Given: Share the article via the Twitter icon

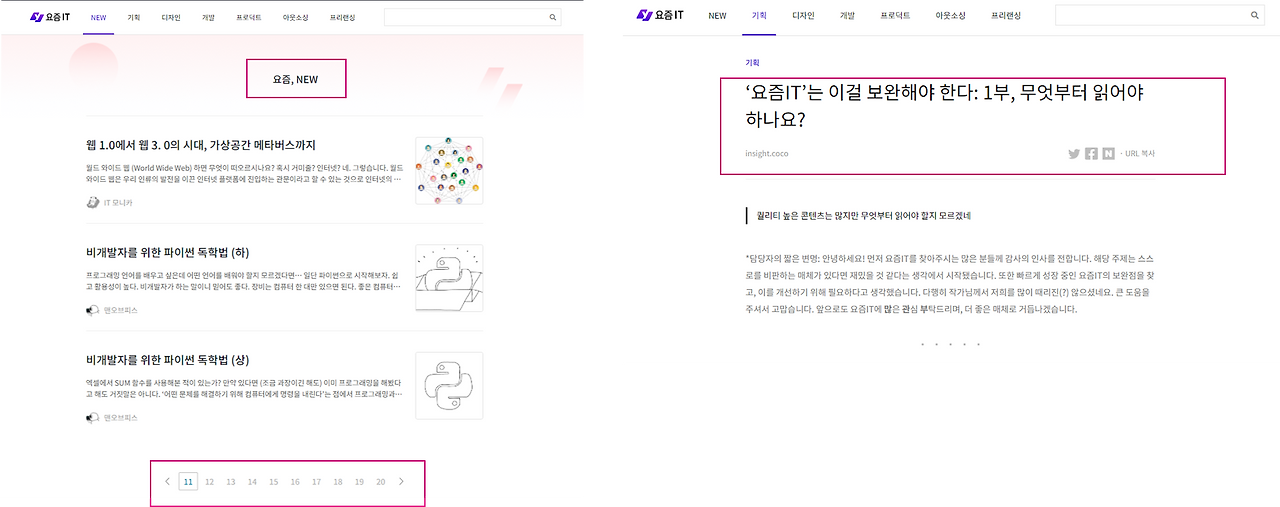Looking at the screenshot, I should 1074,154.
